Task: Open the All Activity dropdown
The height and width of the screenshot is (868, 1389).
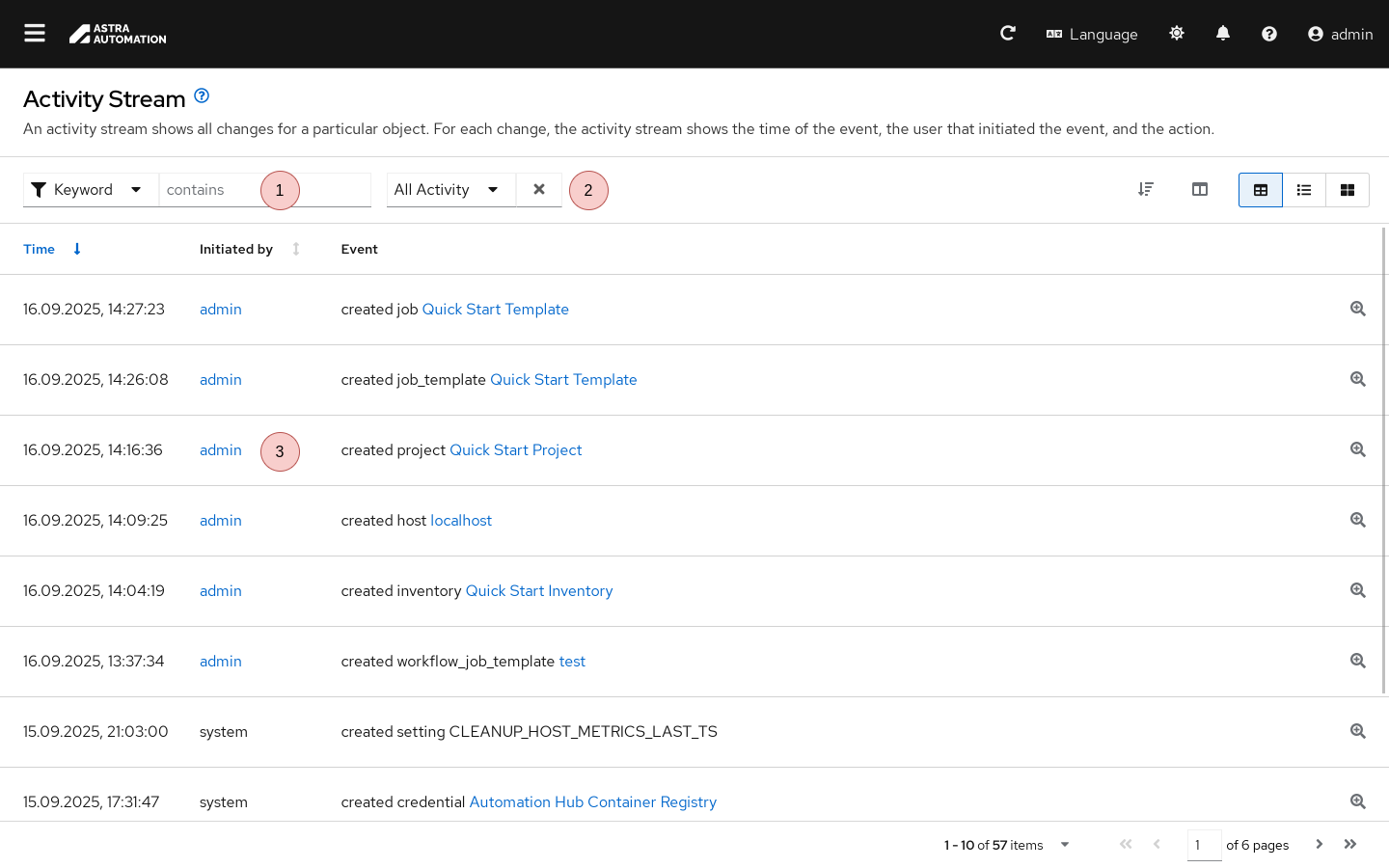Action: tap(449, 190)
